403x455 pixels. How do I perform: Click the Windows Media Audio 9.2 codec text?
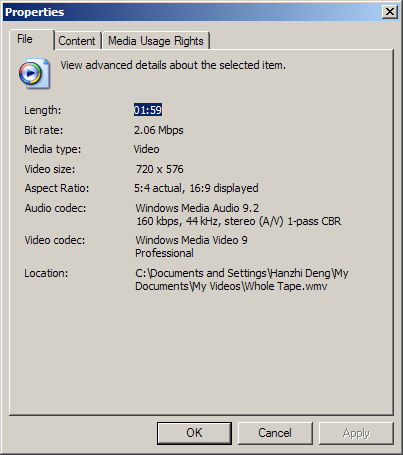pyautogui.click(x=197, y=208)
